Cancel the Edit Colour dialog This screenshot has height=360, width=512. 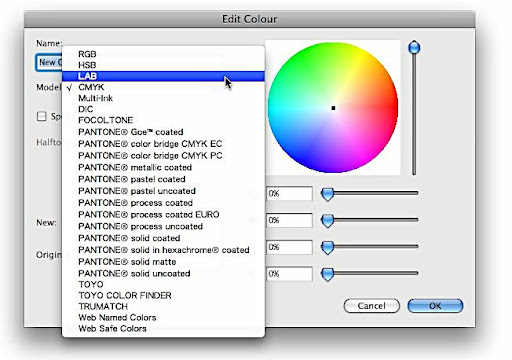[x=372, y=306]
